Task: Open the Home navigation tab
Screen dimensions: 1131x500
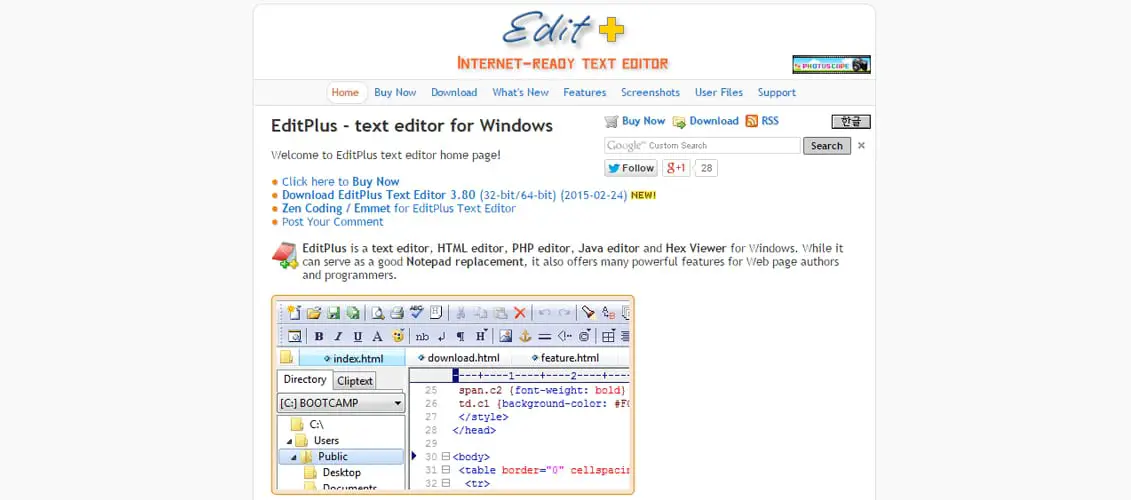Action: [346, 92]
